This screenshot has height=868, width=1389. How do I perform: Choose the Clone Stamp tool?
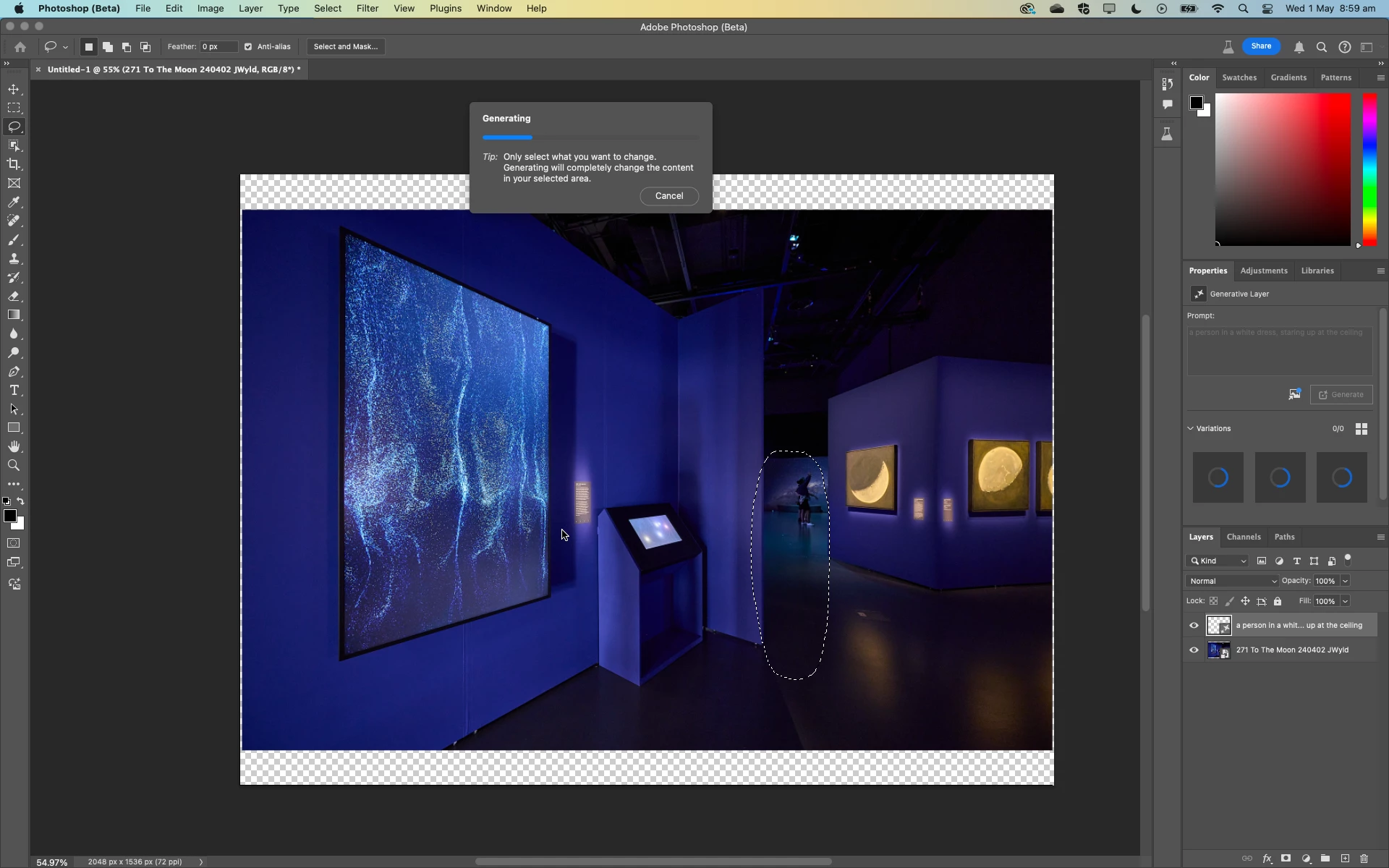pyautogui.click(x=14, y=259)
